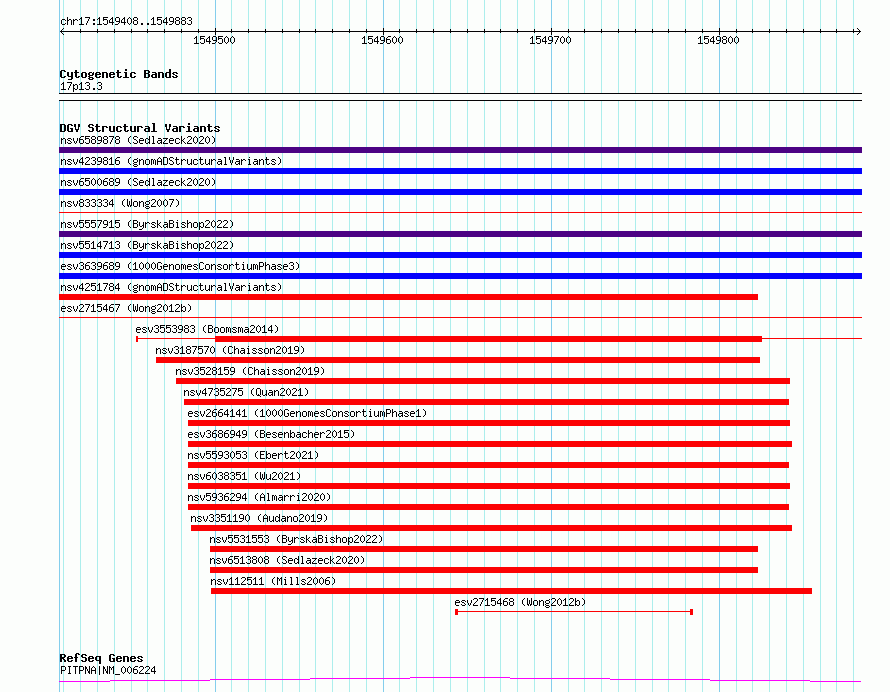This screenshot has width=890, height=692.
Task: Click esv2715468 (Wong2012b) label
Action: point(520,602)
